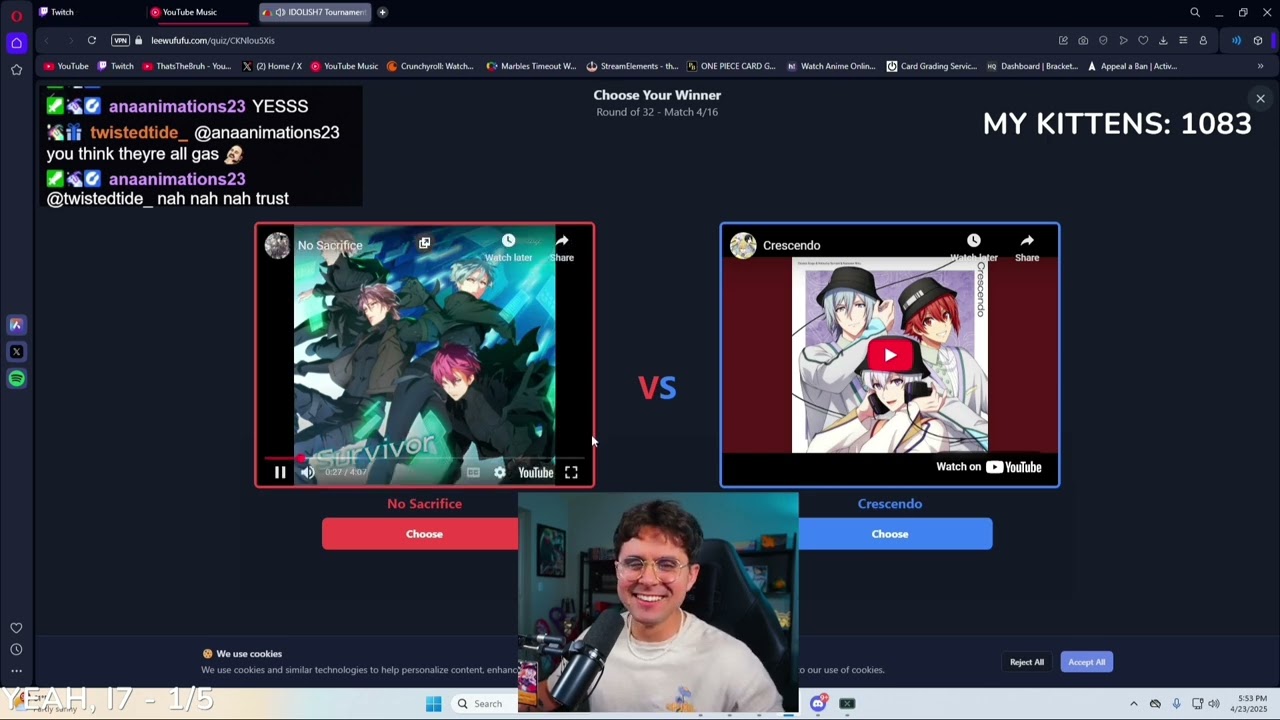The image size is (1280, 720).
Task: Open Crunchyroll bookmark
Action: 430,66
